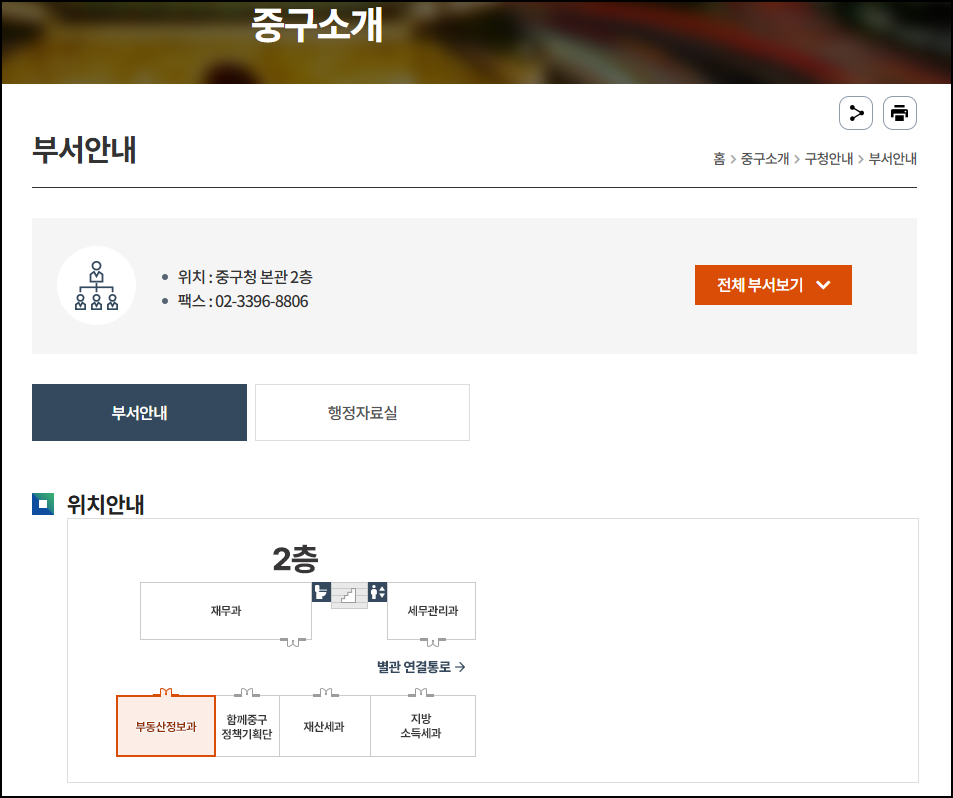The image size is (953, 798).
Task: Select highlighted 부동산정보과 room
Action: point(166,726)
